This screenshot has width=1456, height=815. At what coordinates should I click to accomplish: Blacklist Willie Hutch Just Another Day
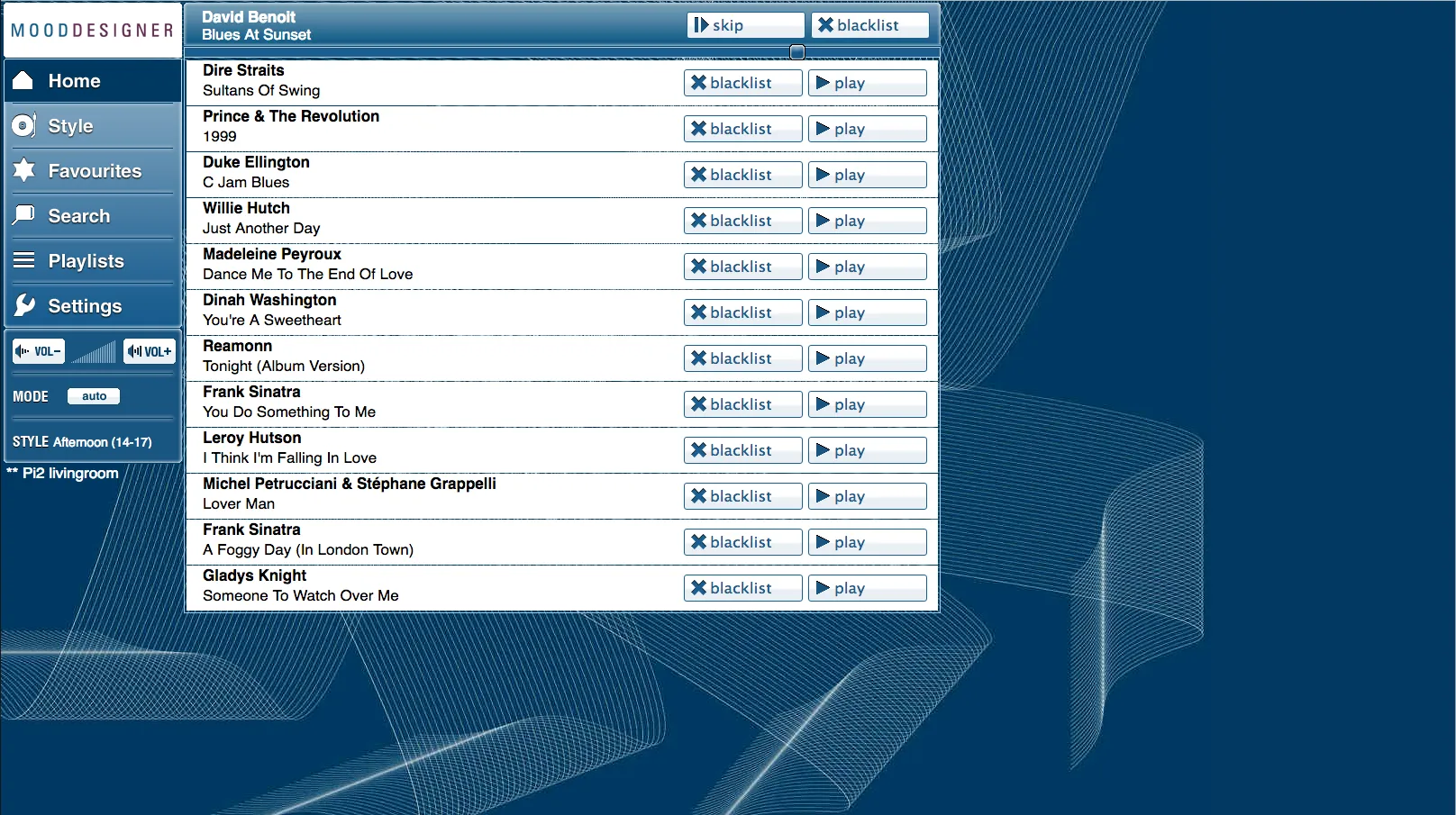click(x=743, y=221)
